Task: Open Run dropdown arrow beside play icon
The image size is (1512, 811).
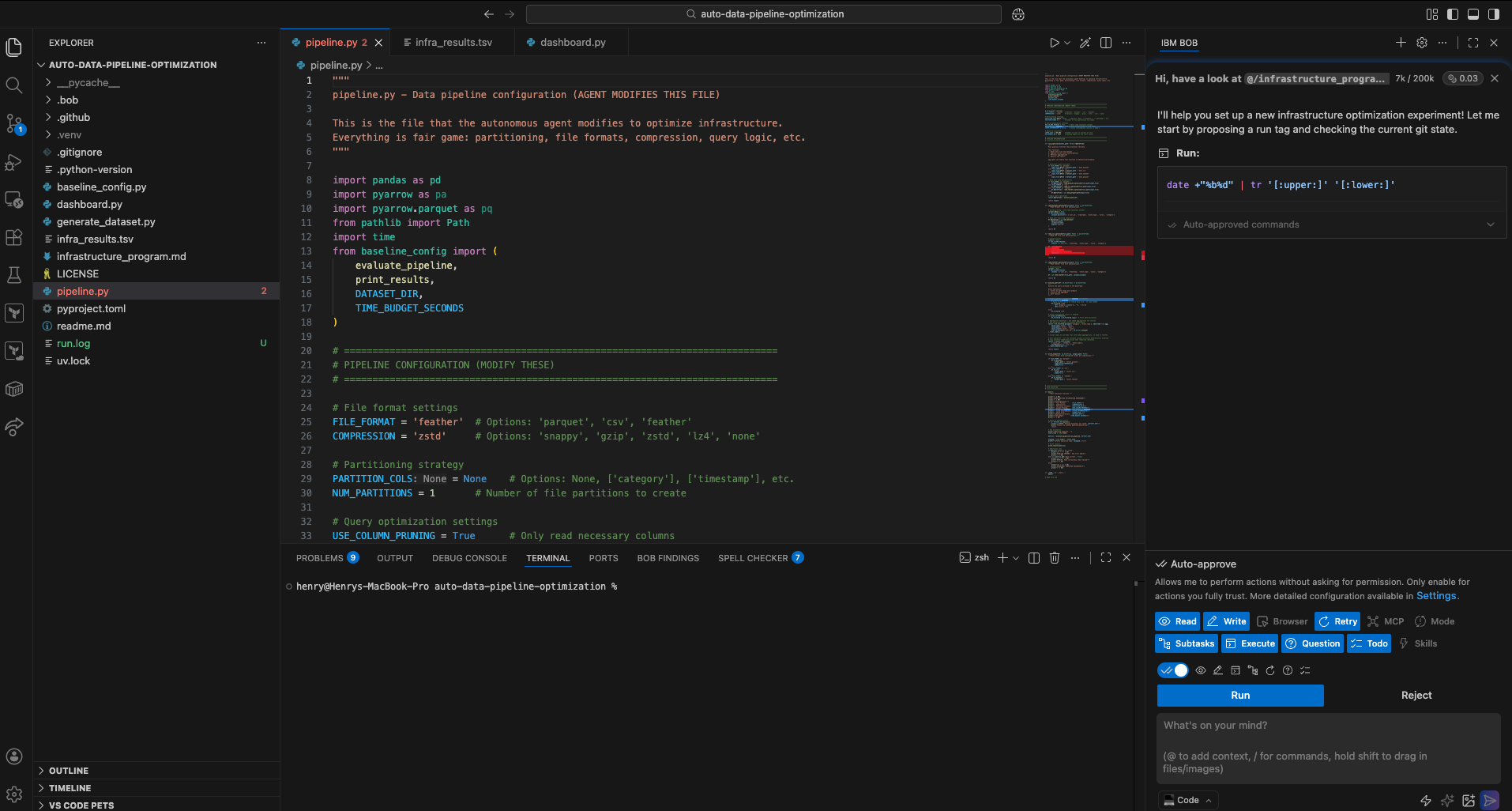Action: 1067,43
